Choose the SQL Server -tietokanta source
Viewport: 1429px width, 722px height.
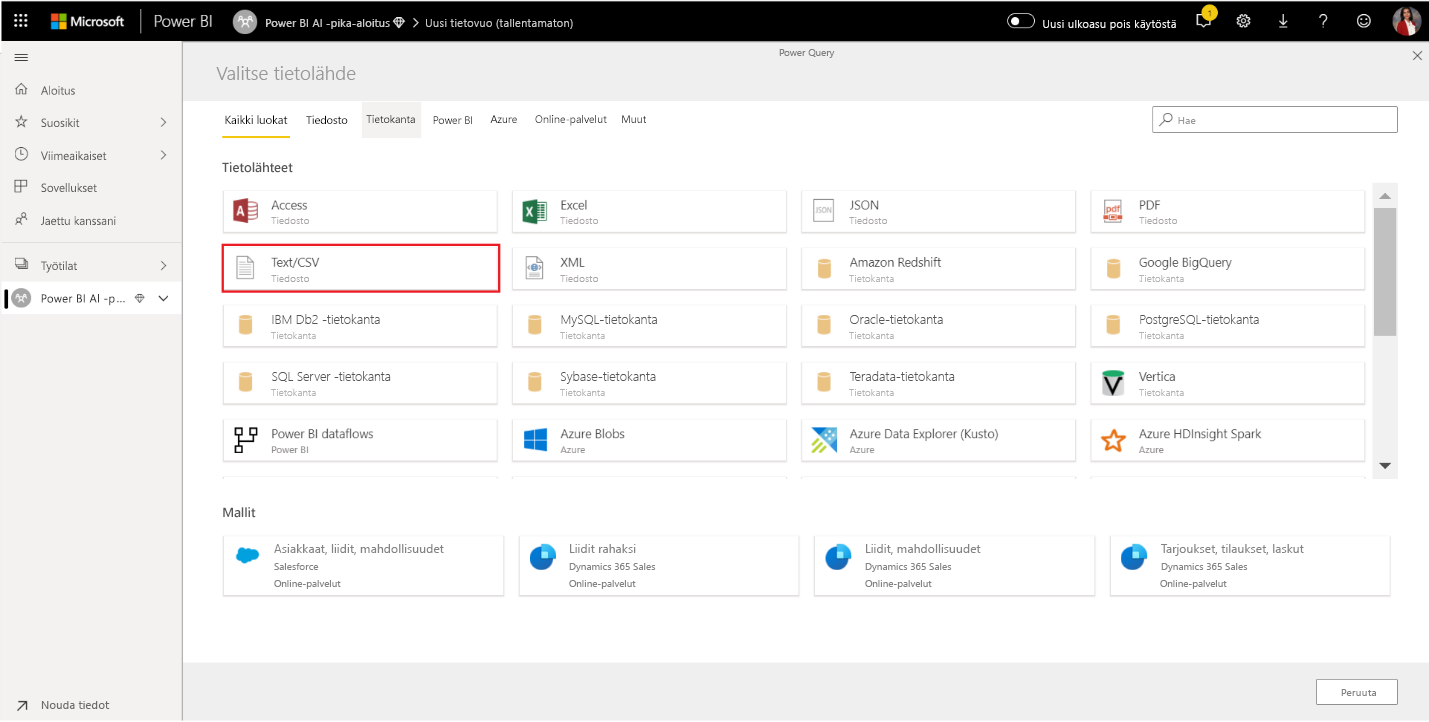(x=360, y=383)
